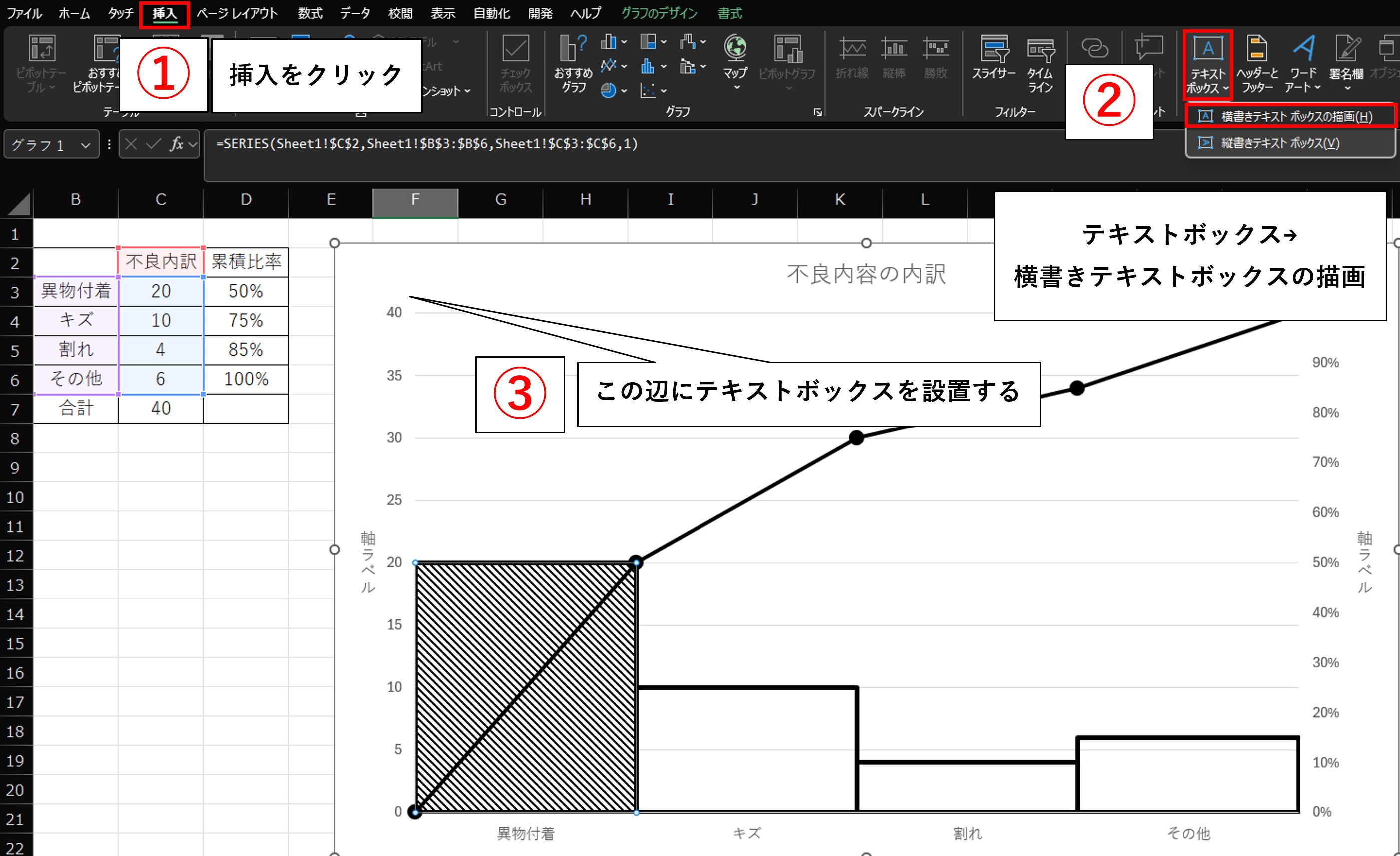
Task: Open the ワードアート dropdown
Action: click(1304, 63)
